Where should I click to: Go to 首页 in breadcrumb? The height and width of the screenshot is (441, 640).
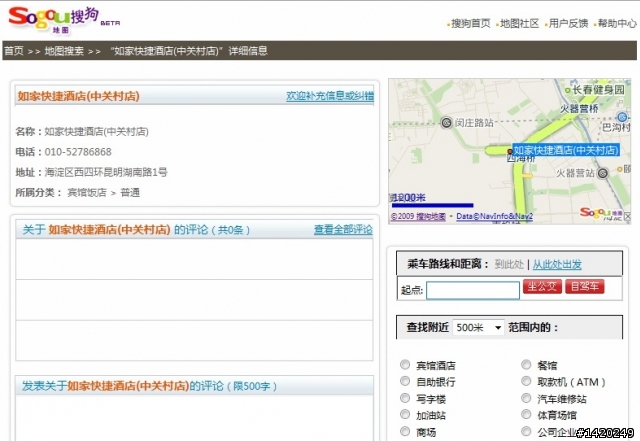tap(13, 51)
